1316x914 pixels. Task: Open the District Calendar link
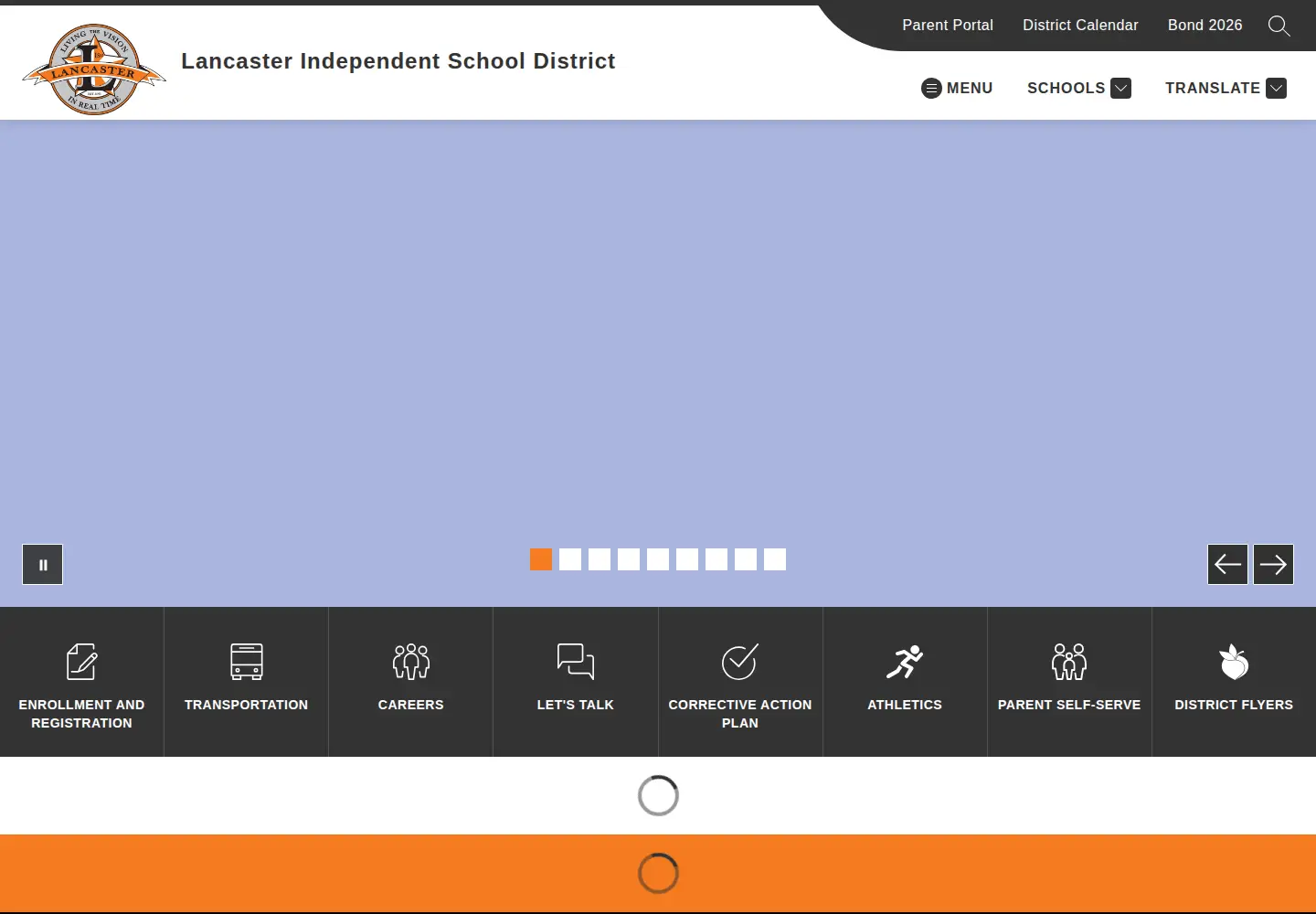(x=1080, y=26)
